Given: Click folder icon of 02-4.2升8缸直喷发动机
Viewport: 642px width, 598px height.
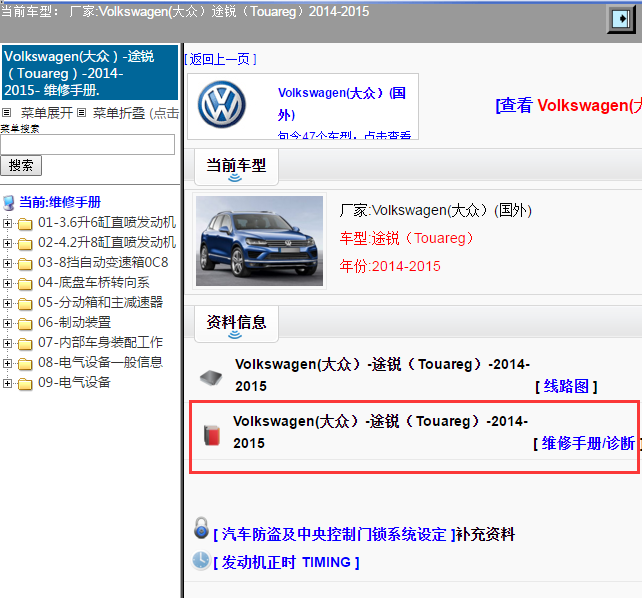Looking at the screenshot, I should [25, 244].
